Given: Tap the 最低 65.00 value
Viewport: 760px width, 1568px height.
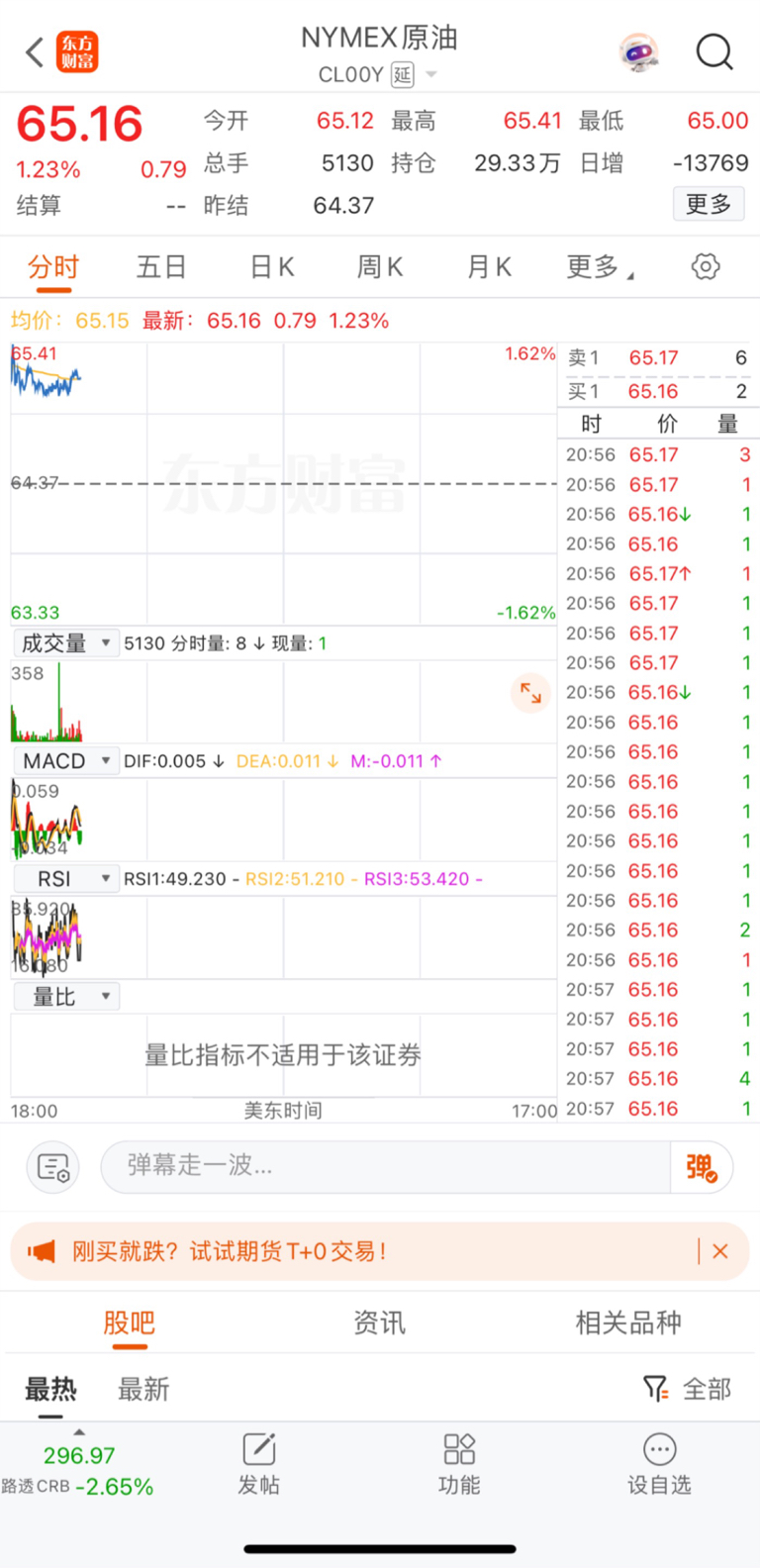Looking at the screenshot, I should click(x=717, y=121).
